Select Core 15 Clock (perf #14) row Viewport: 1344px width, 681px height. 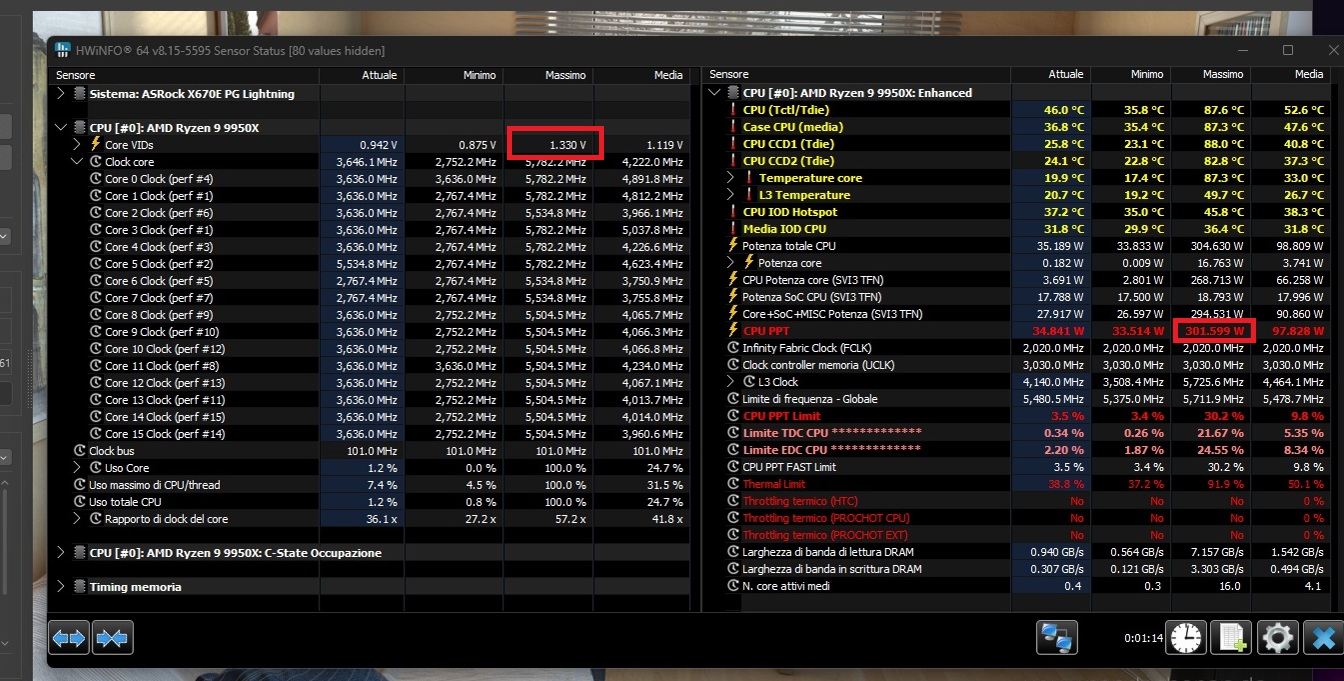pyautogui.click(x=369, y=434)
